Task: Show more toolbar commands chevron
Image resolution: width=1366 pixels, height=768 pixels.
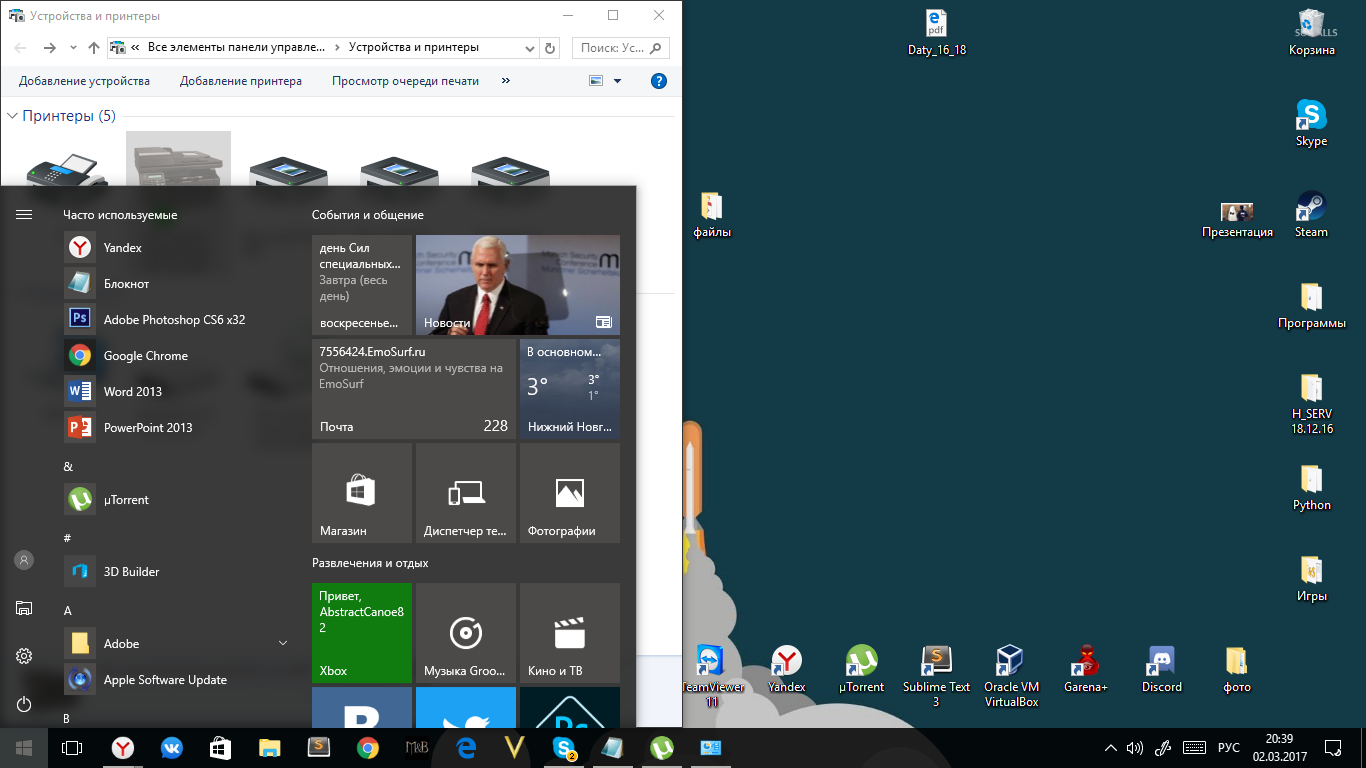Action: coord(505,81)
